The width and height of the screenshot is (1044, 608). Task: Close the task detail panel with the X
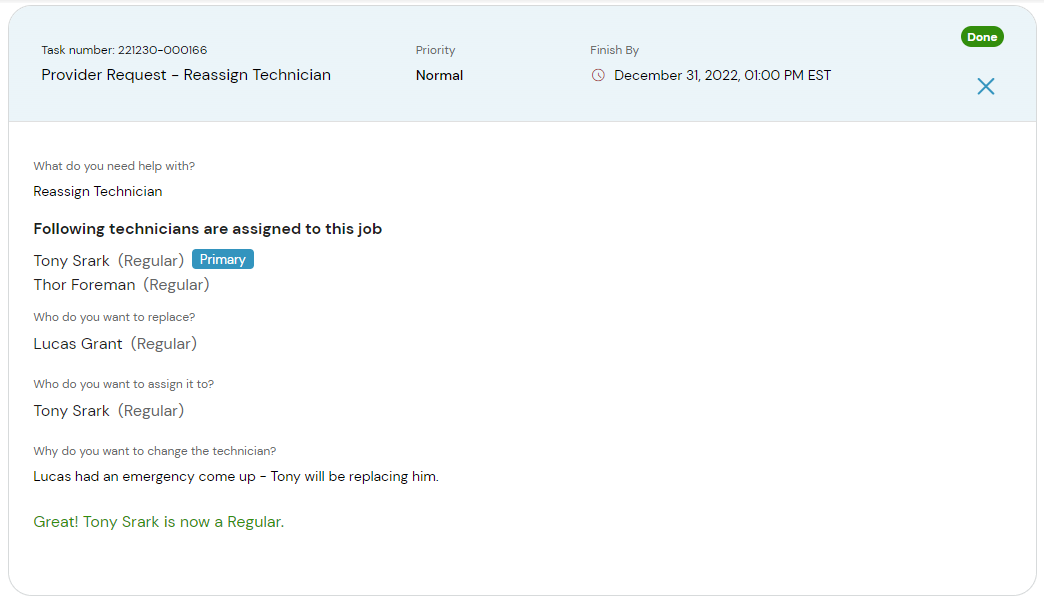985,86
